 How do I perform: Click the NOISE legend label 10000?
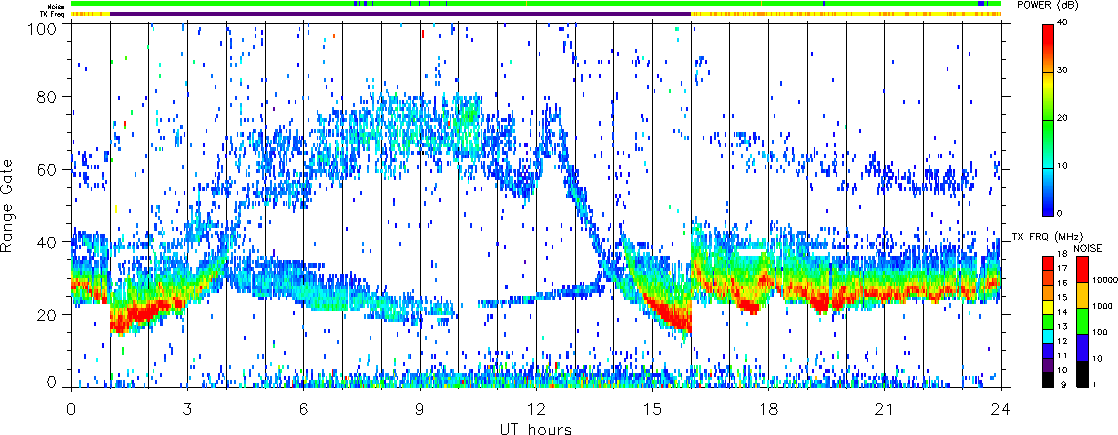[x=1105, y=280]
